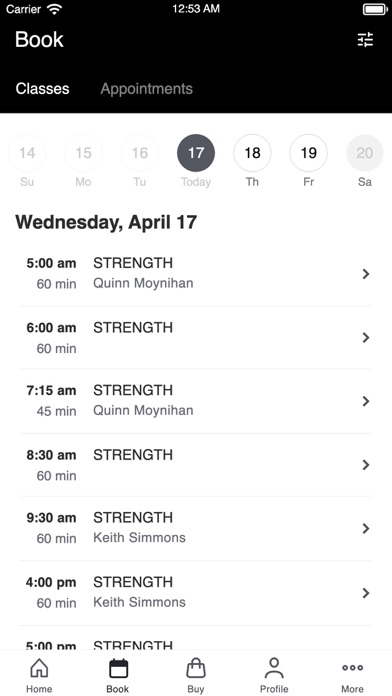
Task: Go to Home in bottom bar
Action: pos(39,675)
